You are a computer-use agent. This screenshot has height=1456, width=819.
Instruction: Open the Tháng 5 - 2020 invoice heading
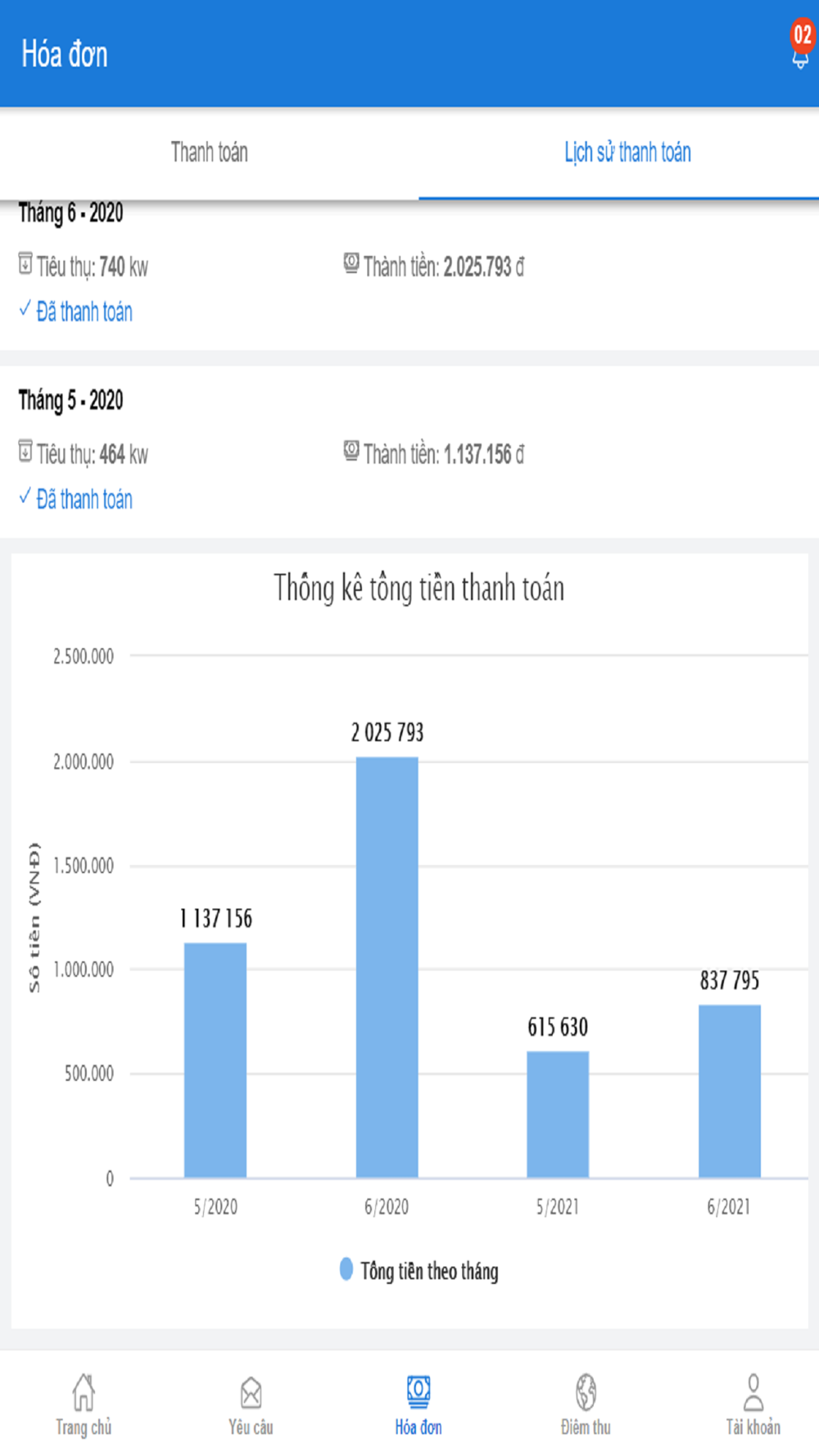pos(71,400)
